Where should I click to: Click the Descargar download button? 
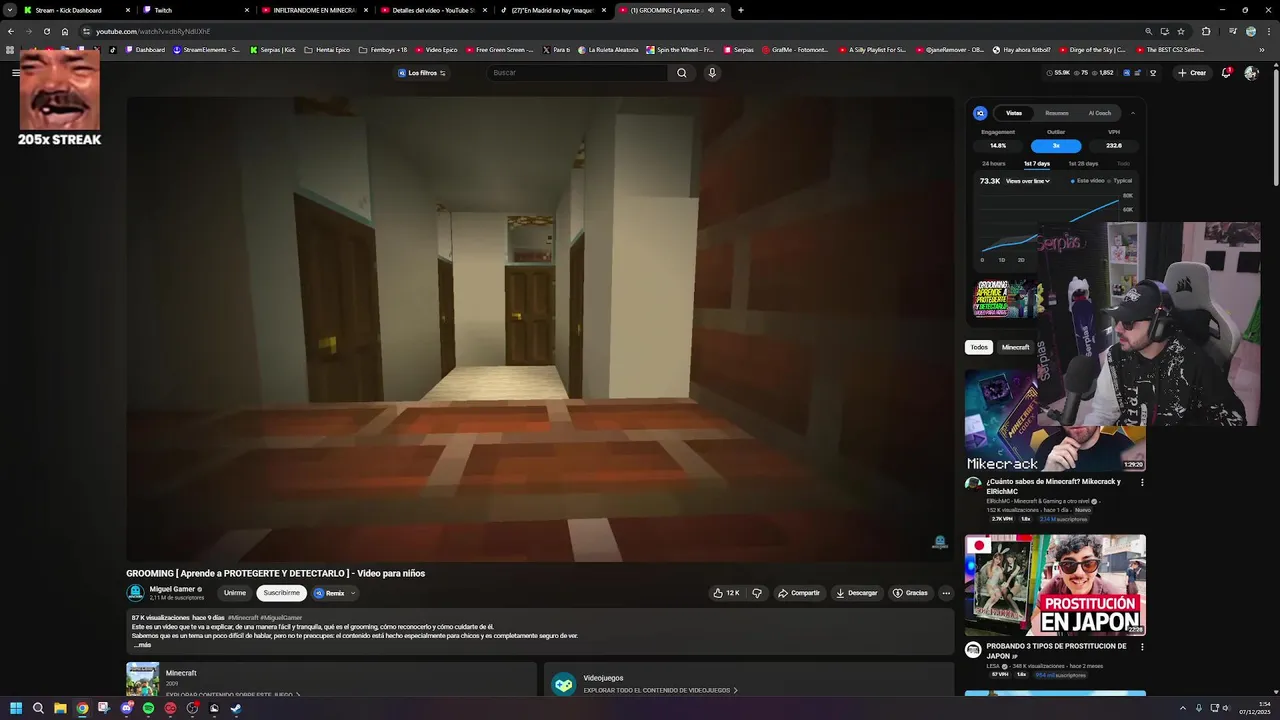(x=856, y=593)
